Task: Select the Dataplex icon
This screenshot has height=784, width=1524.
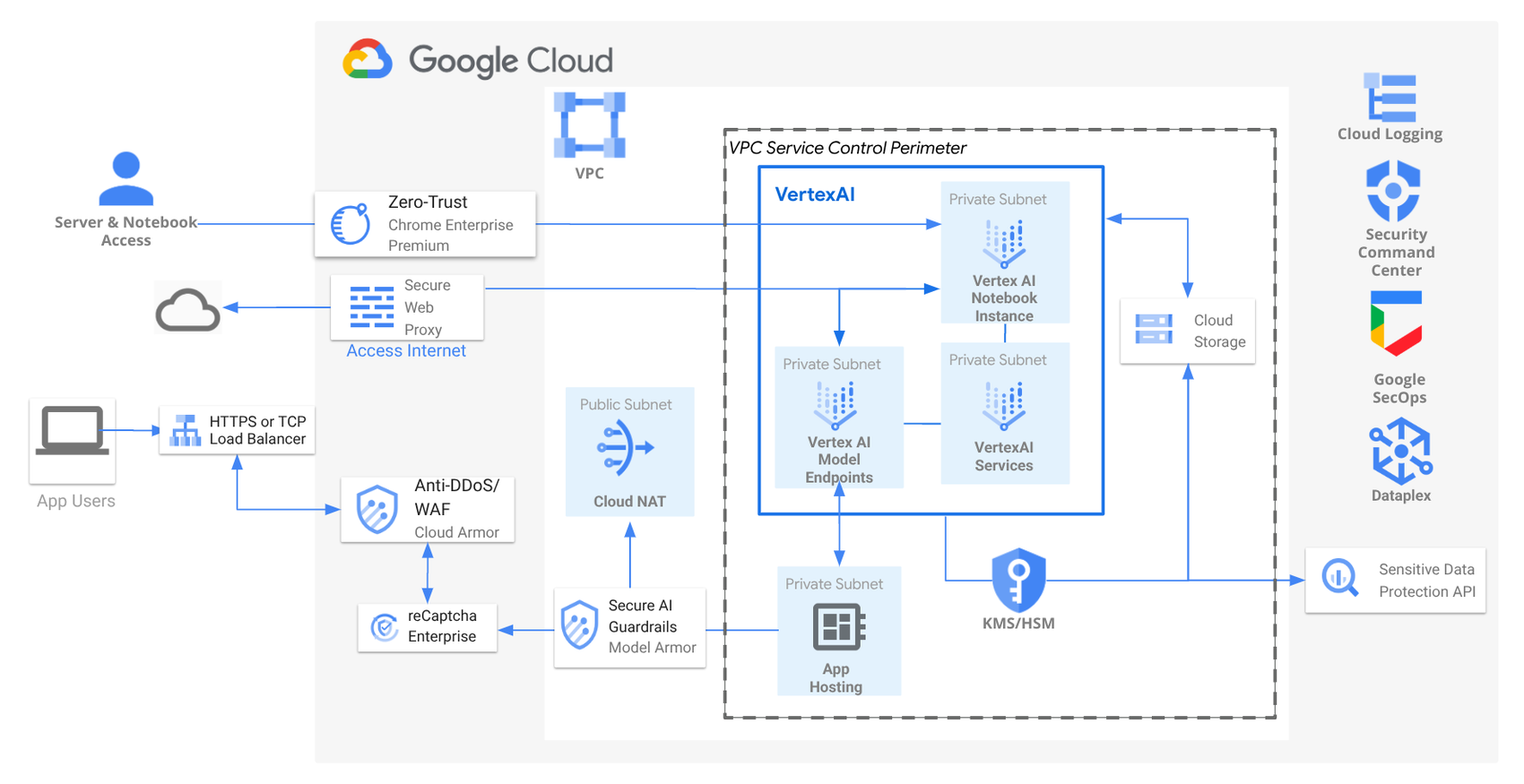Action: click(1400, 452)
